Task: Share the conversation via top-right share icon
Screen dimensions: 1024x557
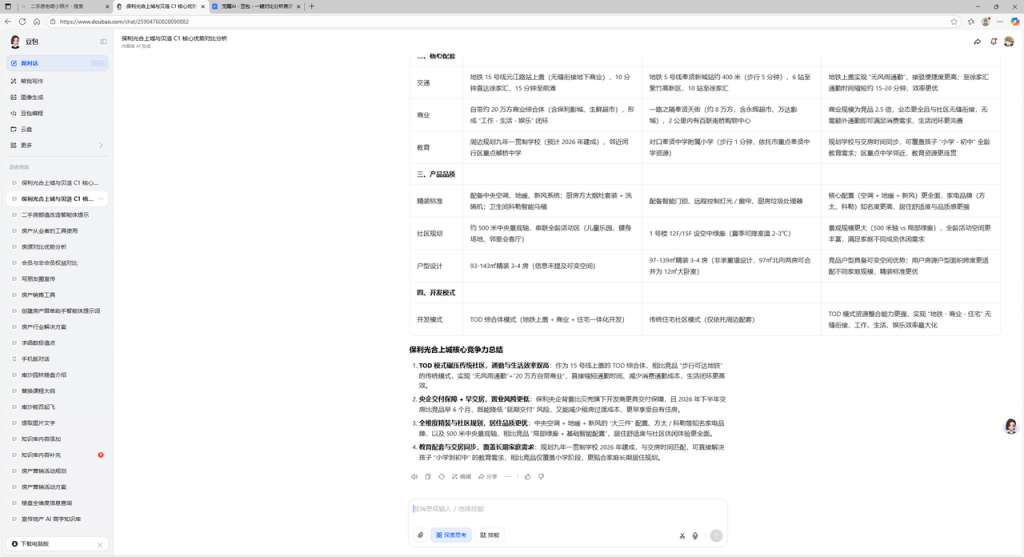Action: (977, 41)
